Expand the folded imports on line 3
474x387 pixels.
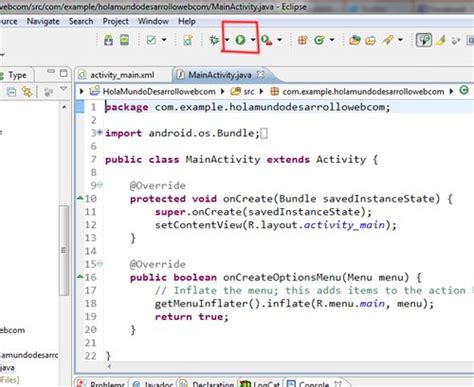pyautogui.click(x=100, y=132)
